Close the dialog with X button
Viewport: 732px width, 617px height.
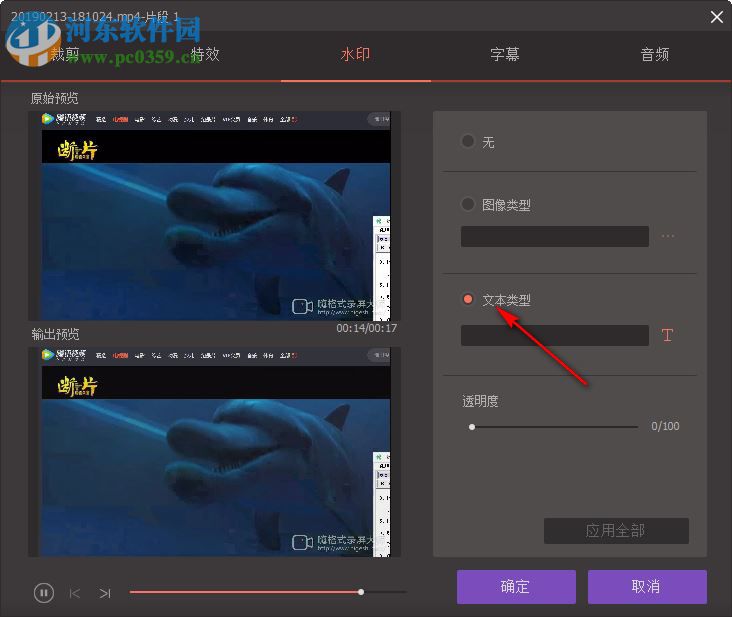coord(717,17)
